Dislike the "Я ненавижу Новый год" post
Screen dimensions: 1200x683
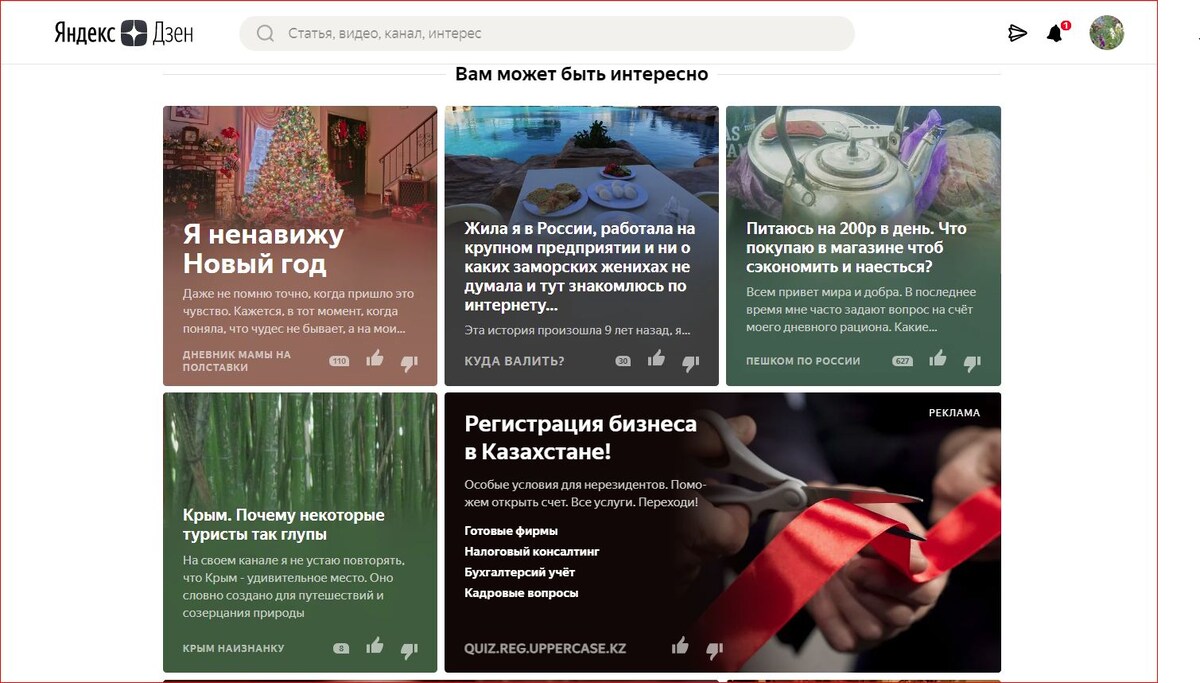[x=407, y=362]
